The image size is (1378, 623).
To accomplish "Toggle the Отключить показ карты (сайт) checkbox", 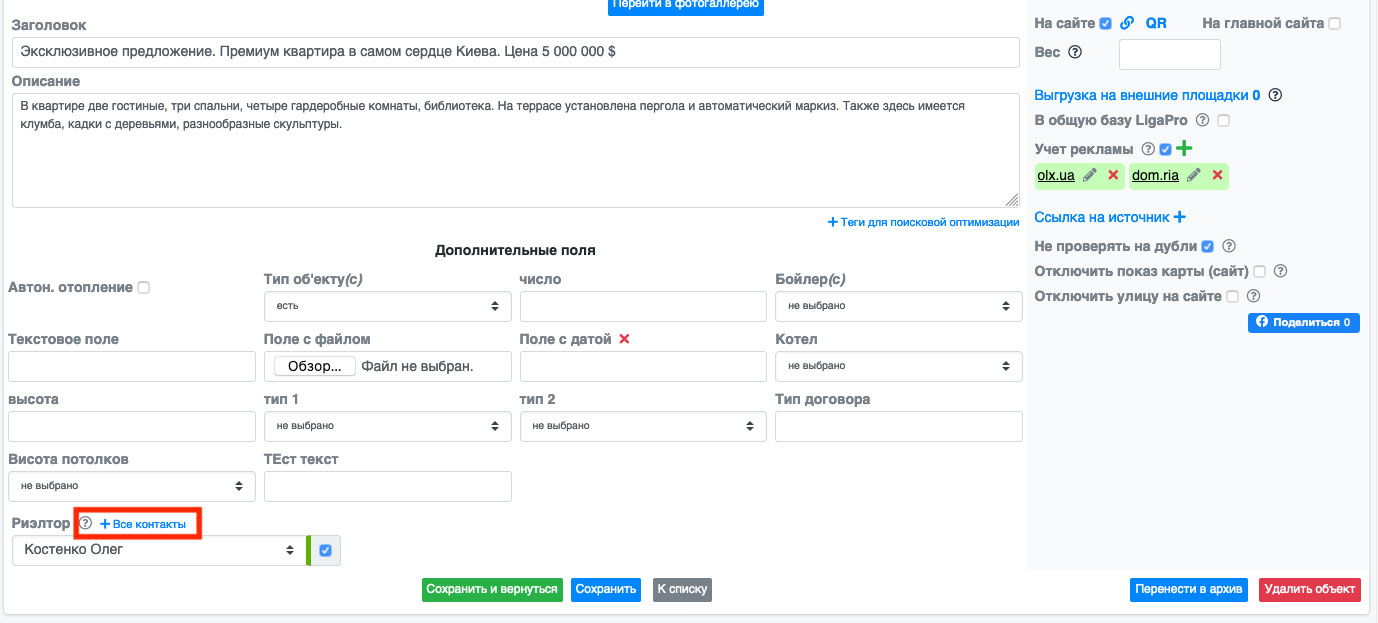I will tap(1259, 271).
